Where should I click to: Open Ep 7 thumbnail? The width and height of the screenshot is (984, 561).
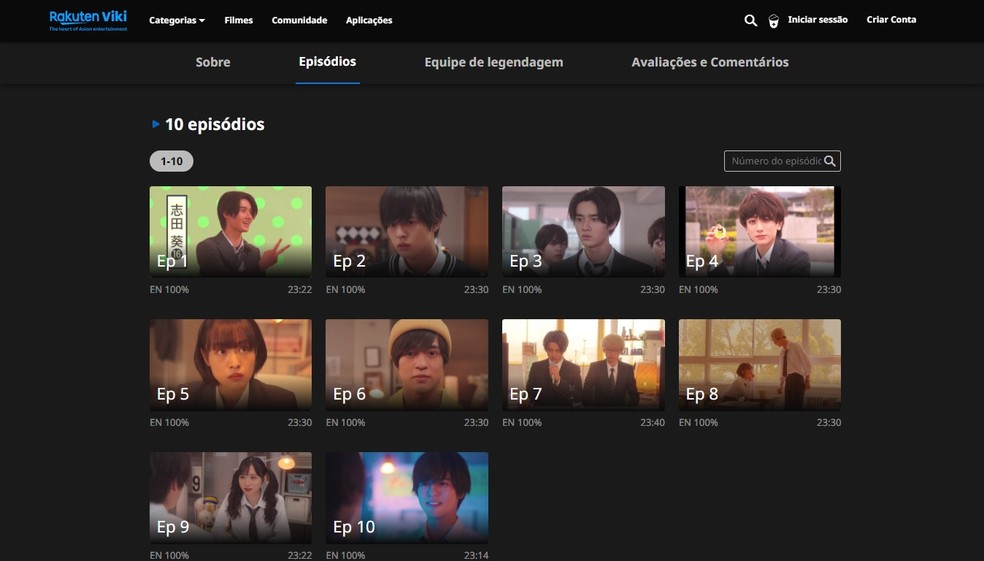pos(583,365)
